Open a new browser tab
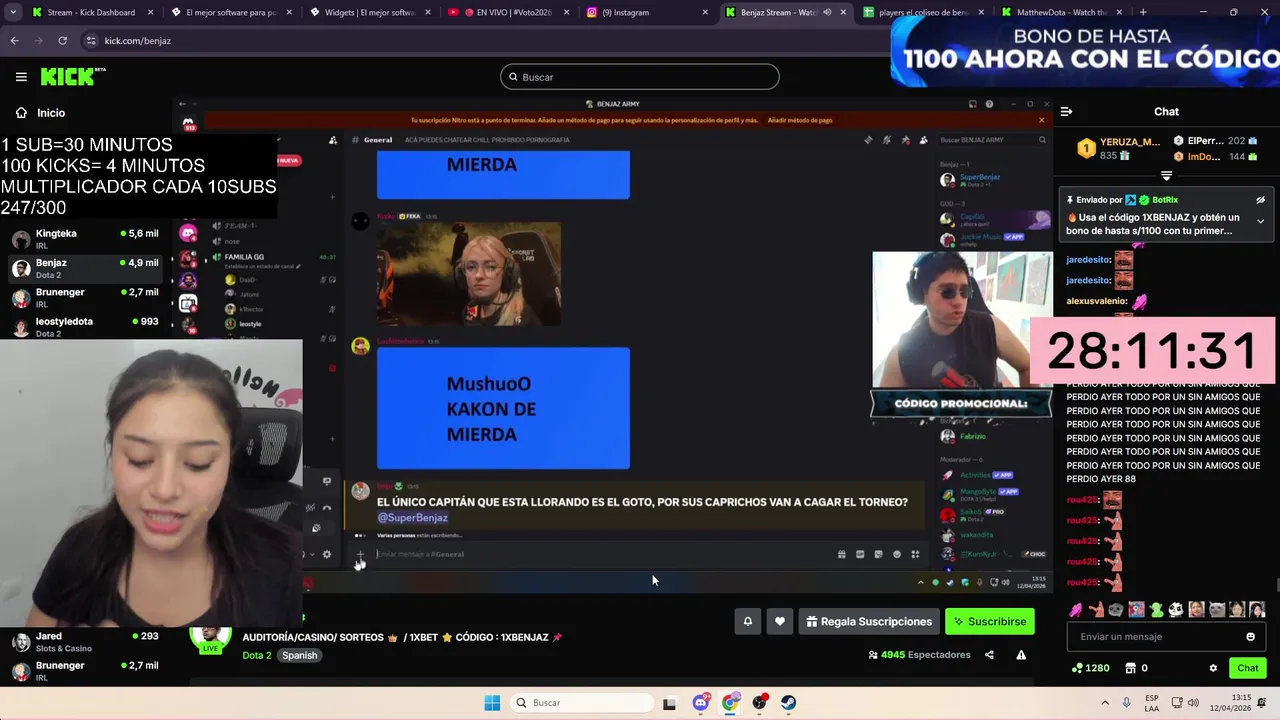The image size is (1280, 720). 1143,12
